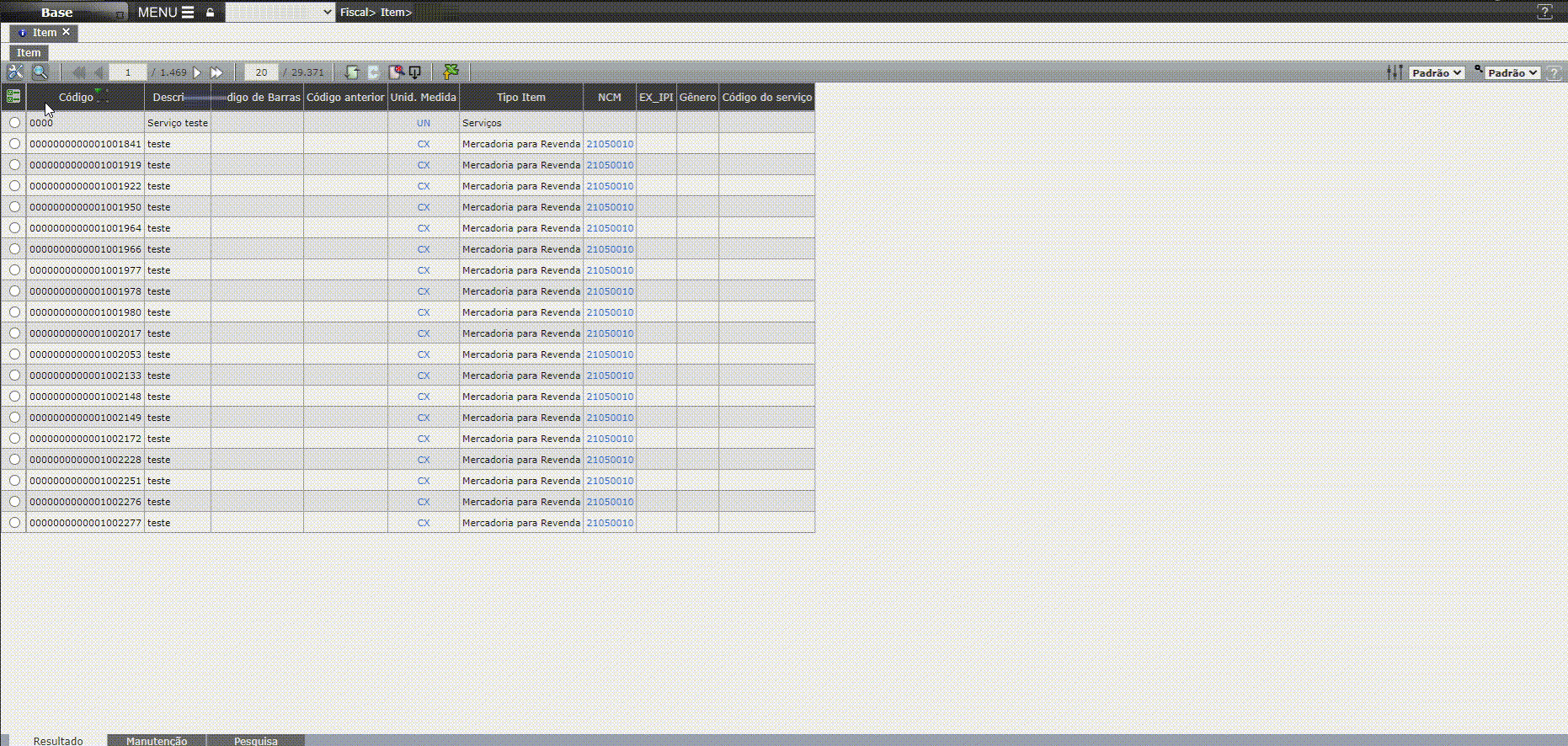Image resolution: width=1568 pixels, height=746 pixels.
Task: Click the wrench and screwdriver tools icon
Action: (x=15, y=72)
